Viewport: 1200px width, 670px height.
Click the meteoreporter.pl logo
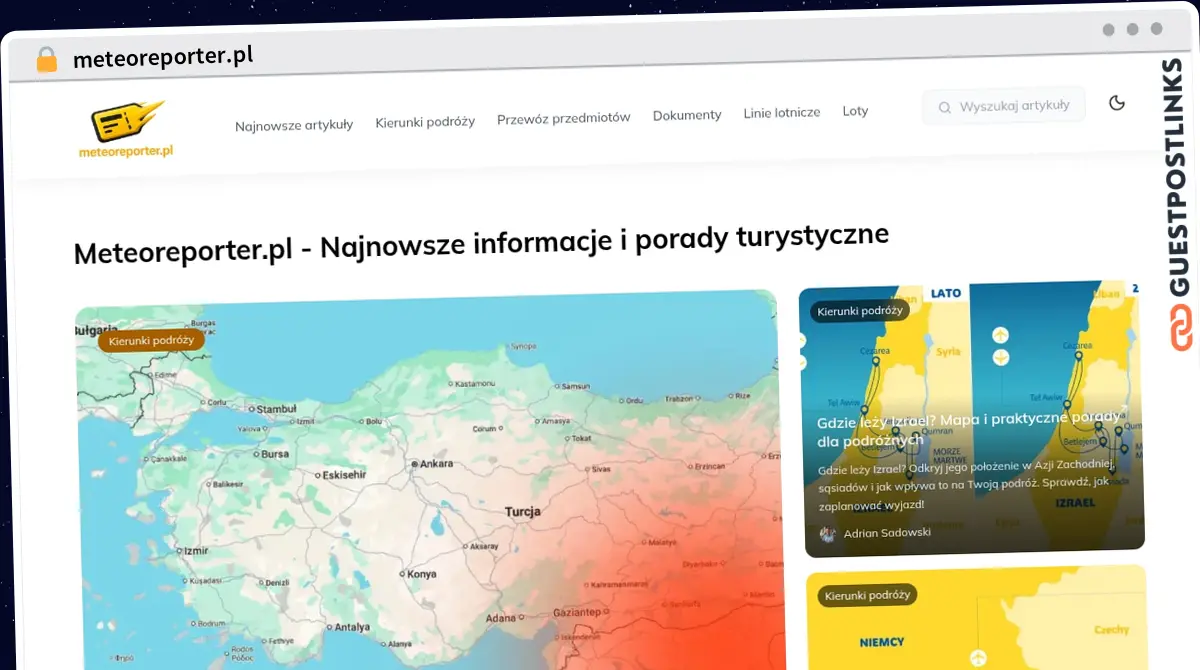(127, 130)
